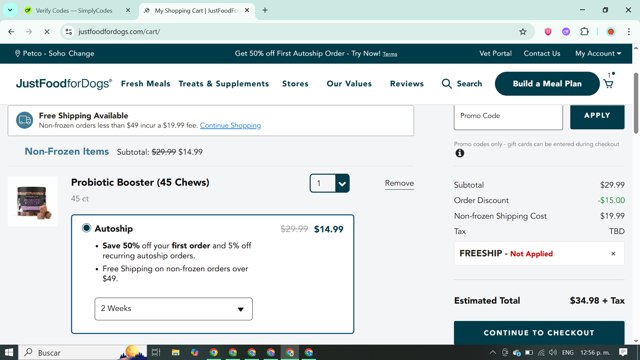Open Treats & Supplements menu
640x360 pixels.
tap(224, 84)
